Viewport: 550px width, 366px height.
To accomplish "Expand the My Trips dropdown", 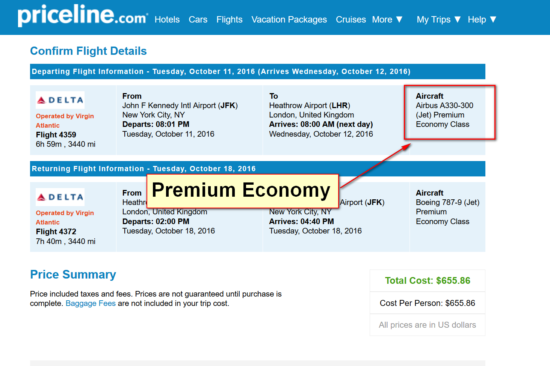I will [x=438, y=20].
